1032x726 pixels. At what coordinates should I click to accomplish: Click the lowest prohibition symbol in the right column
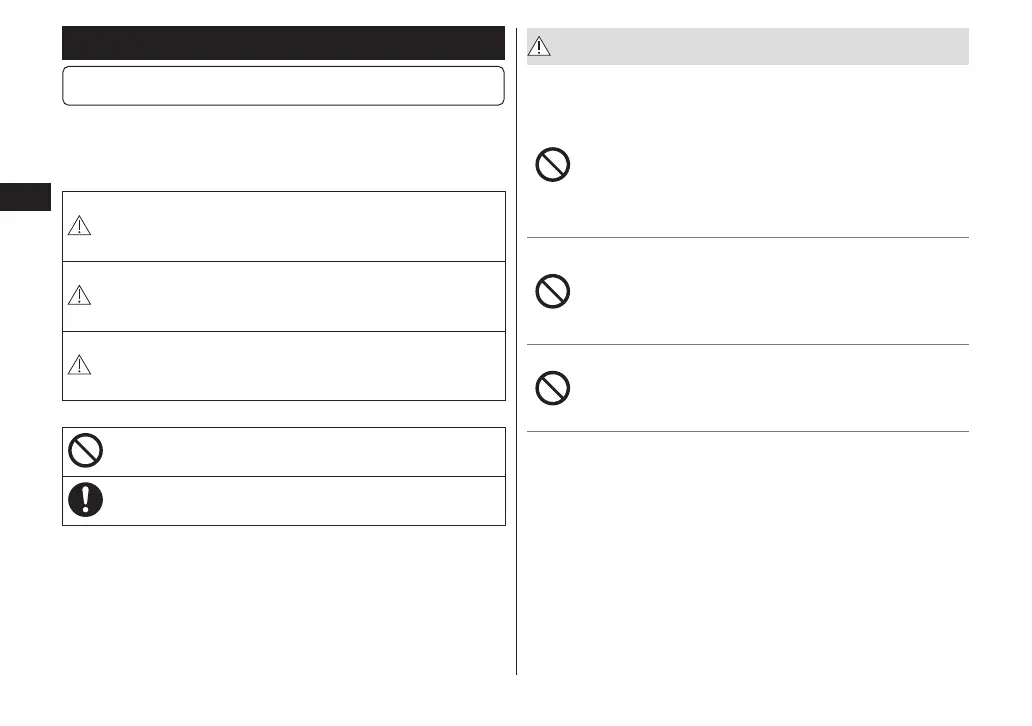[x=553, y=388]
